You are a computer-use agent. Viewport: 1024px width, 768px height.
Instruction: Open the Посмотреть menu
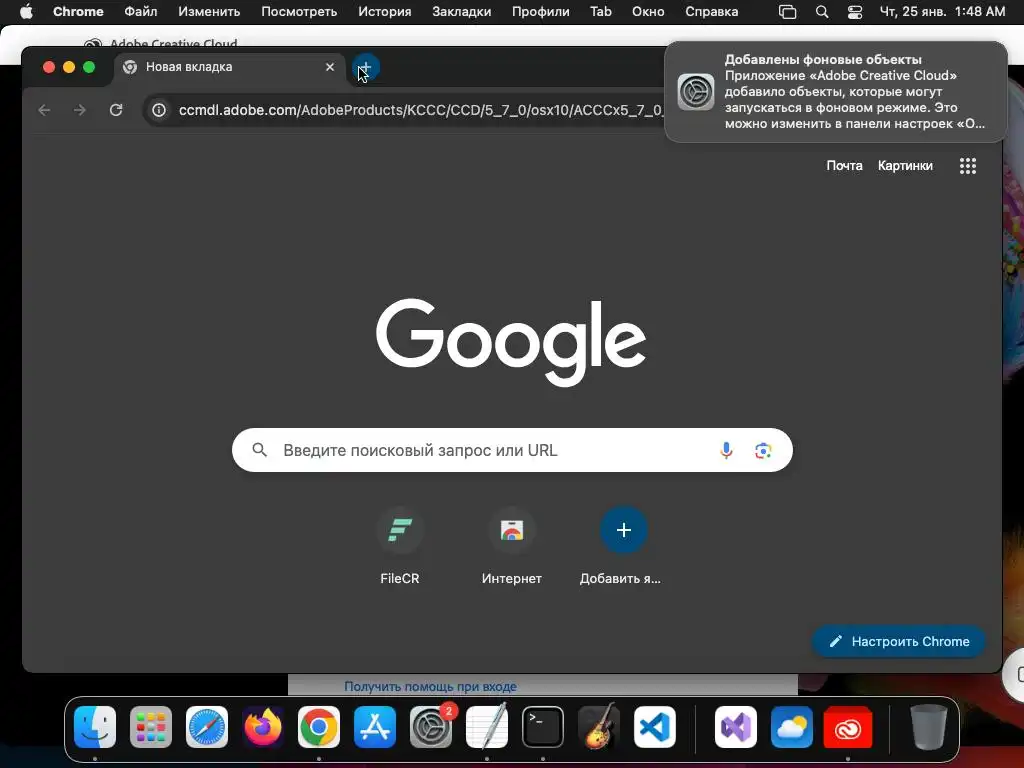[299, 12]
